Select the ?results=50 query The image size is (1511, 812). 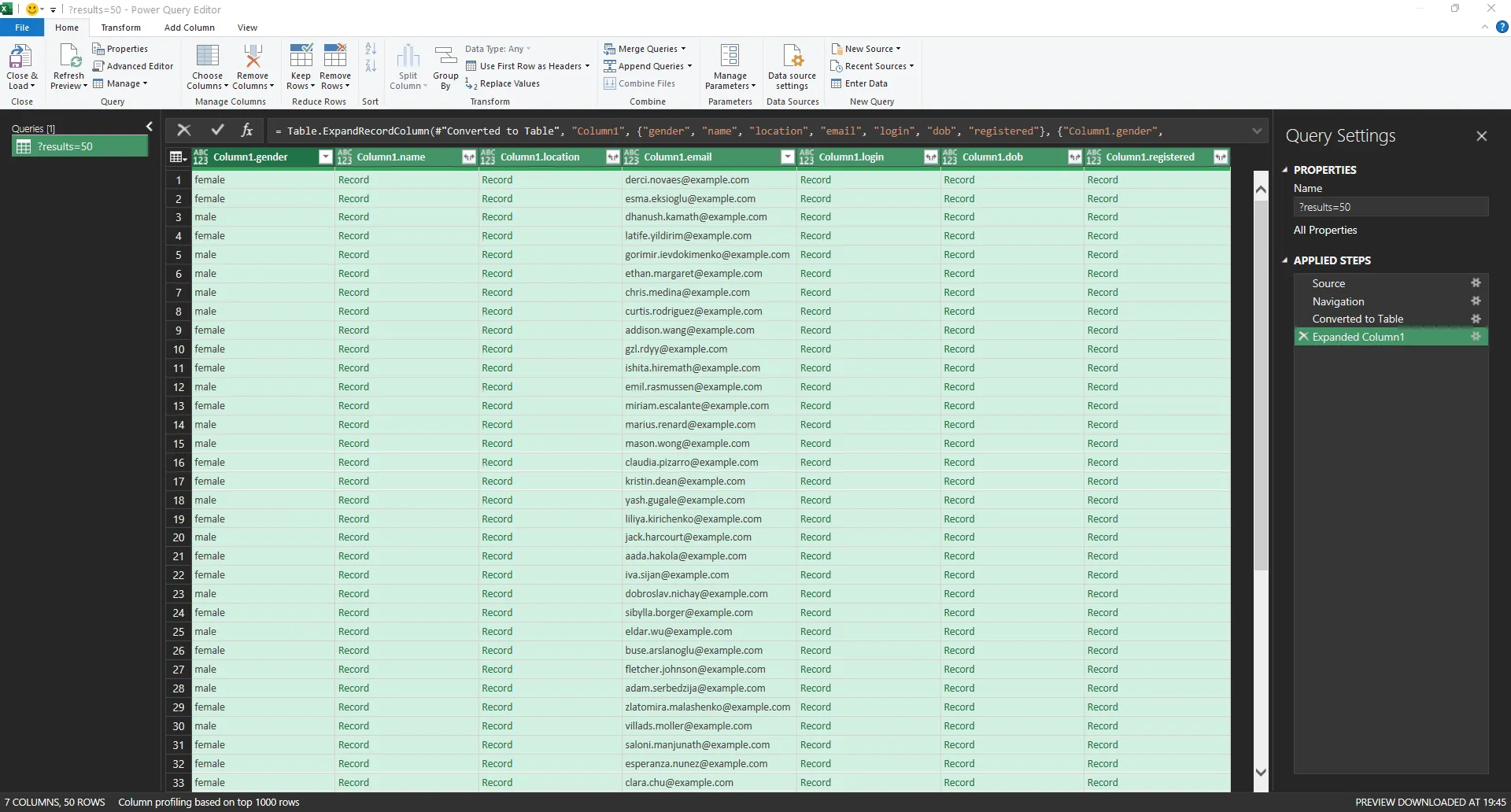pos(79,146)
